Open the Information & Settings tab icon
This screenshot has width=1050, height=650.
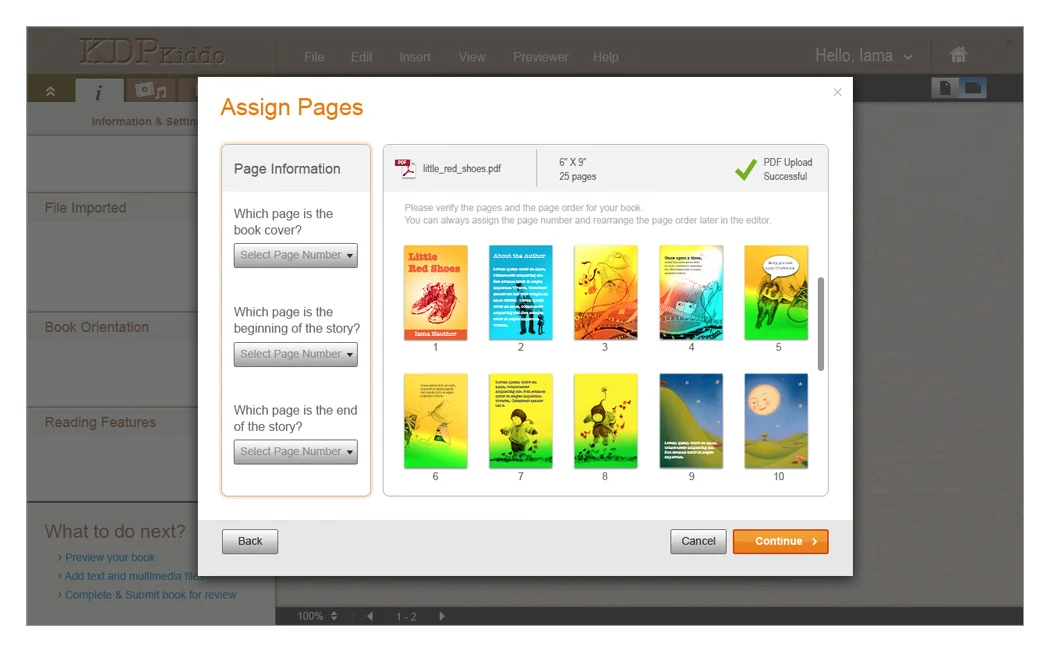click(x=98, y=92)
